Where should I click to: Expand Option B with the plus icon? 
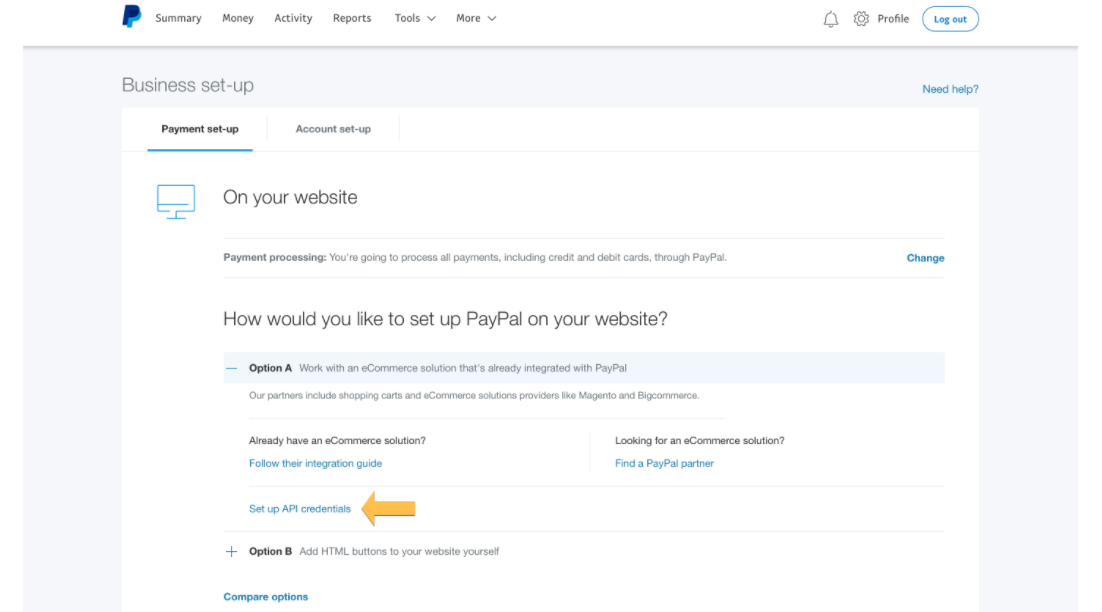(231, 552)
